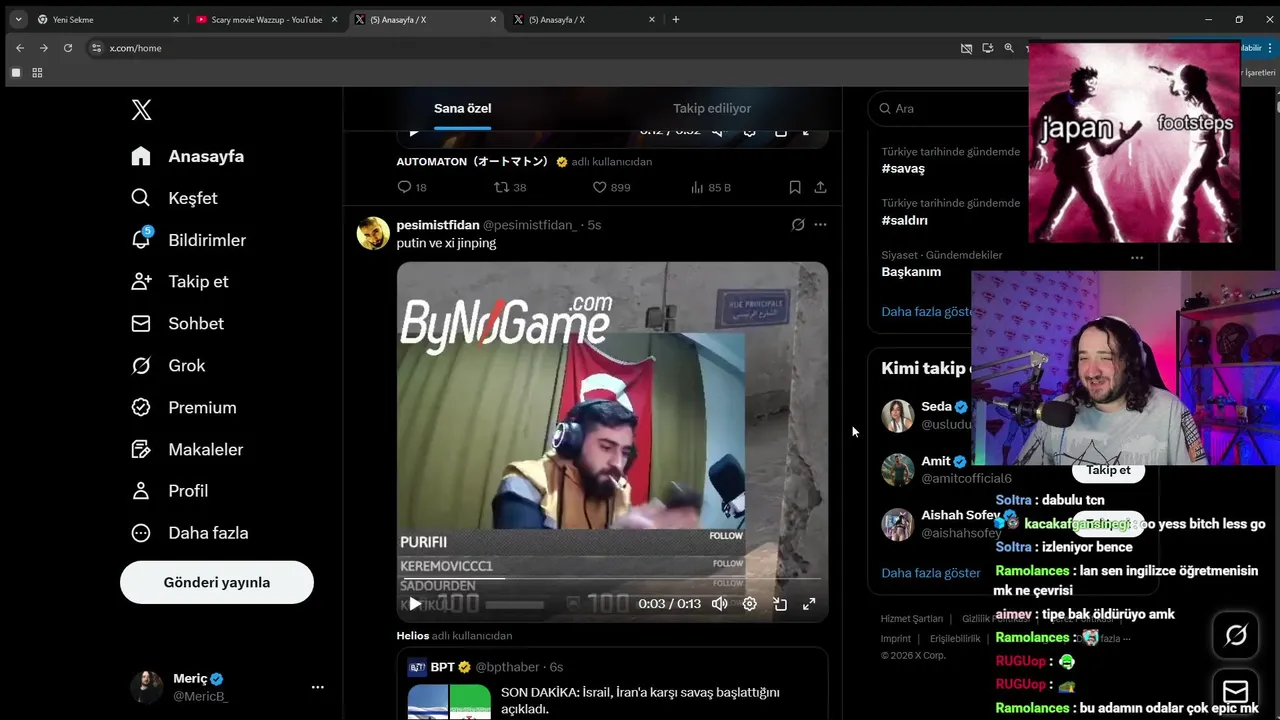Open Başkanım trending topic
This screenshot has height=720, width=1280.
pos(911,271)
